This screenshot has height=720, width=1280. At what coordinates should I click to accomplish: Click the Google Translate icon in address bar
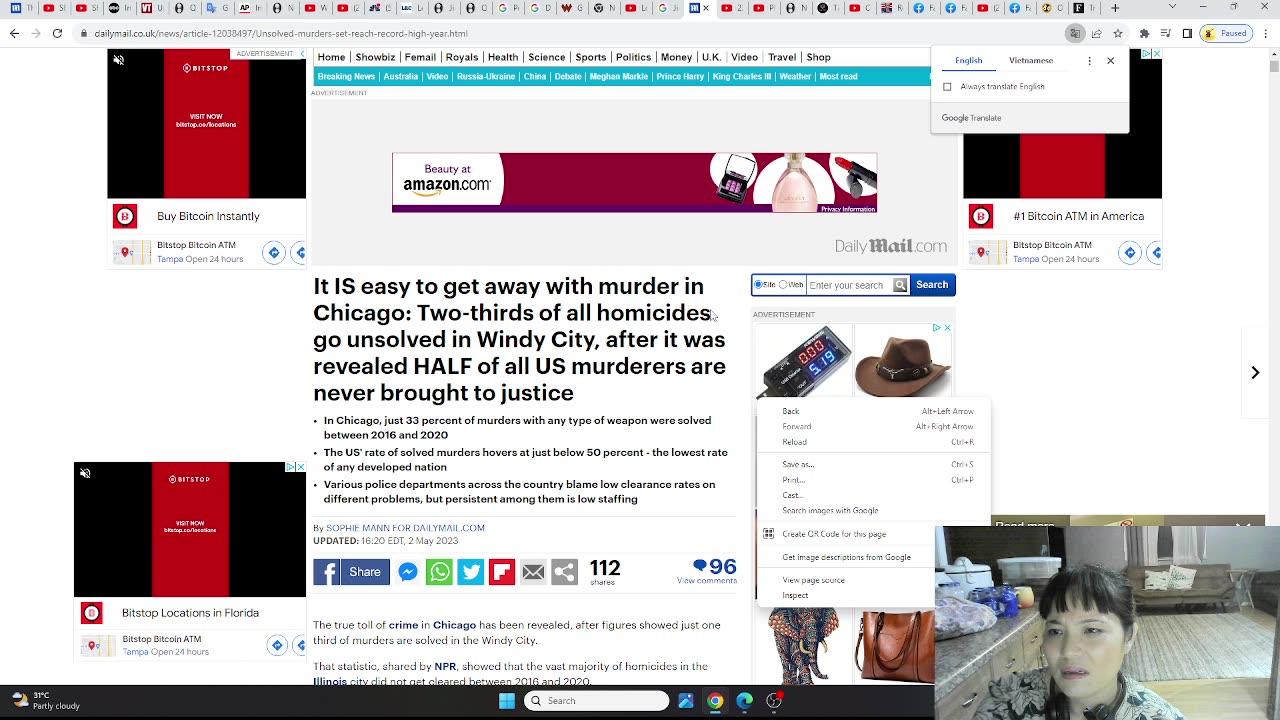(1075, 33)
